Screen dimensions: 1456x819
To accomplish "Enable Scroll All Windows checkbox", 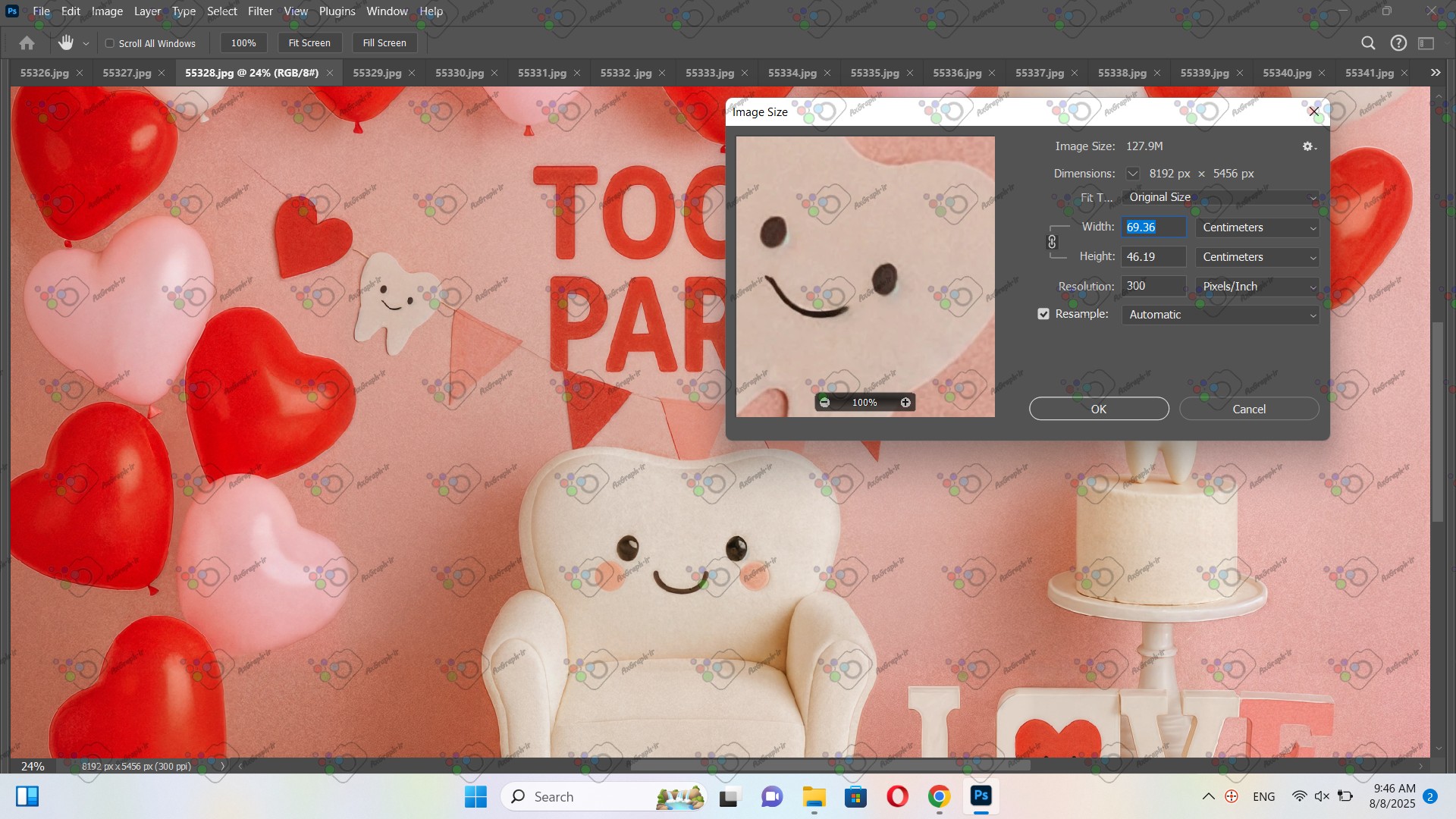I will (110, 43).
